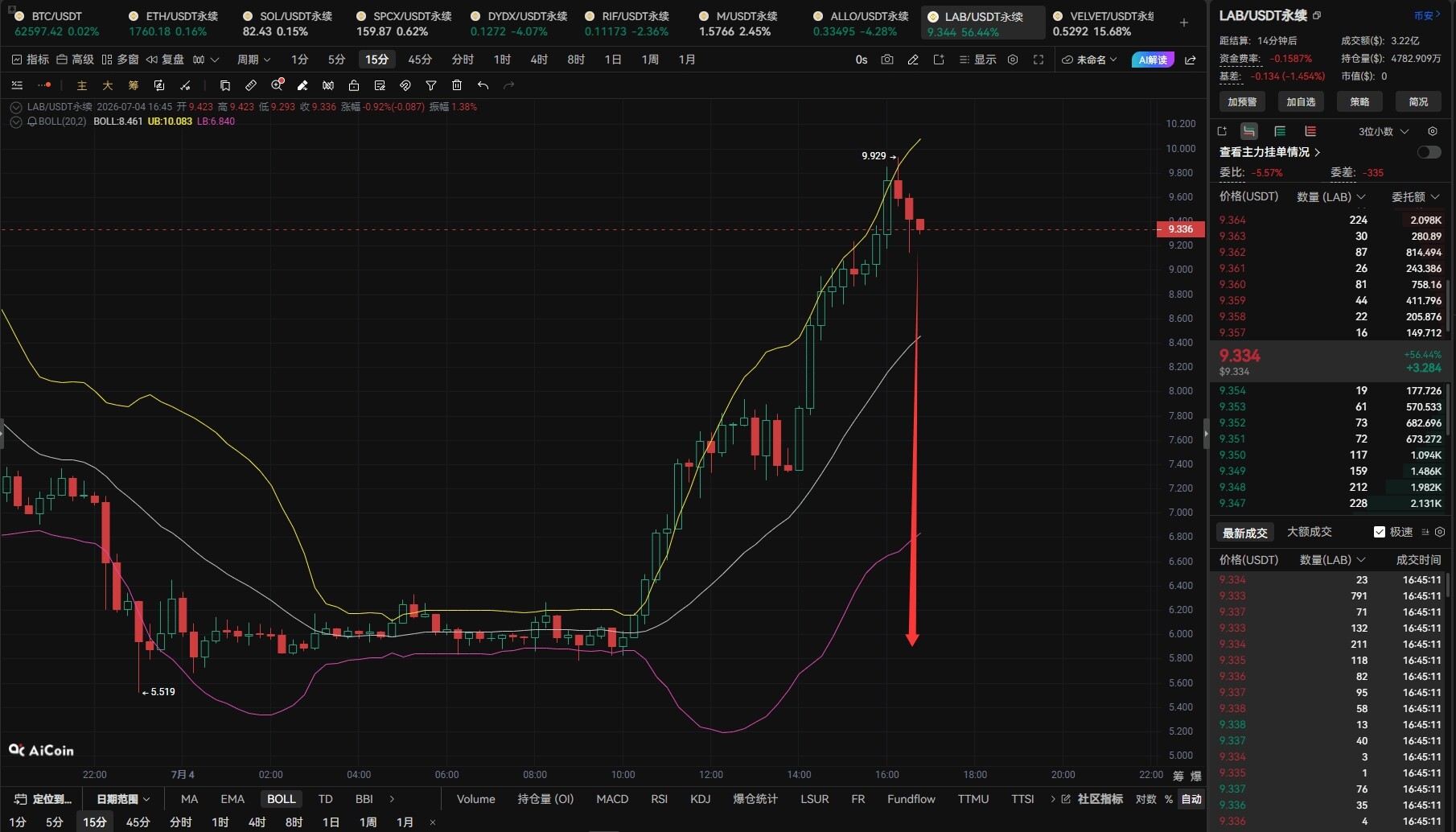
Task: Click the 币安 exchange link
Action: [1427, 15]
